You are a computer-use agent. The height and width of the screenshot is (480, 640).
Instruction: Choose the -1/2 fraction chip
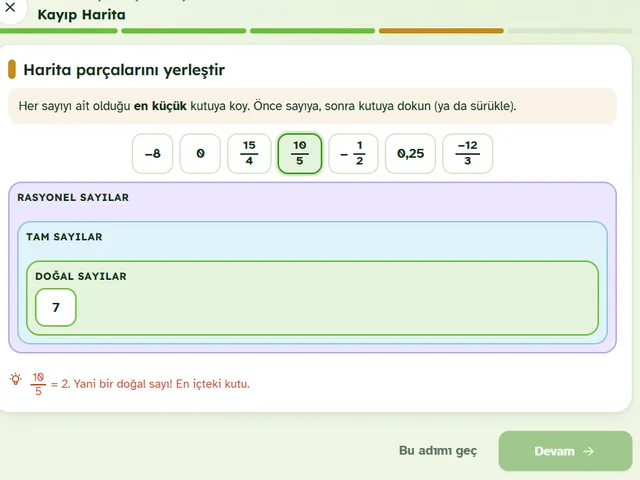[x=353, y=153]
